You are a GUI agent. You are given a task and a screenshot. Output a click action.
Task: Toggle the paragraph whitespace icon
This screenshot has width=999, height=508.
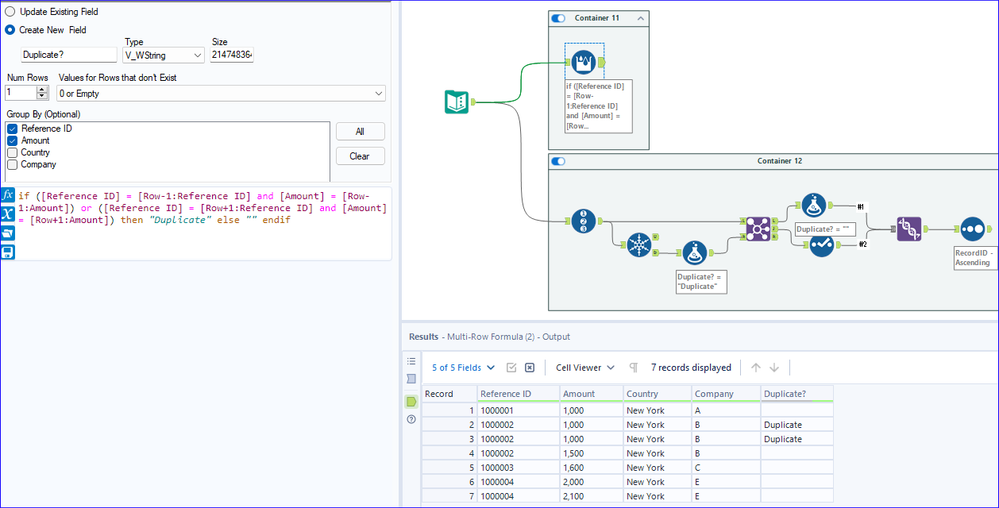pyautogui.click(x=633, y=368)
